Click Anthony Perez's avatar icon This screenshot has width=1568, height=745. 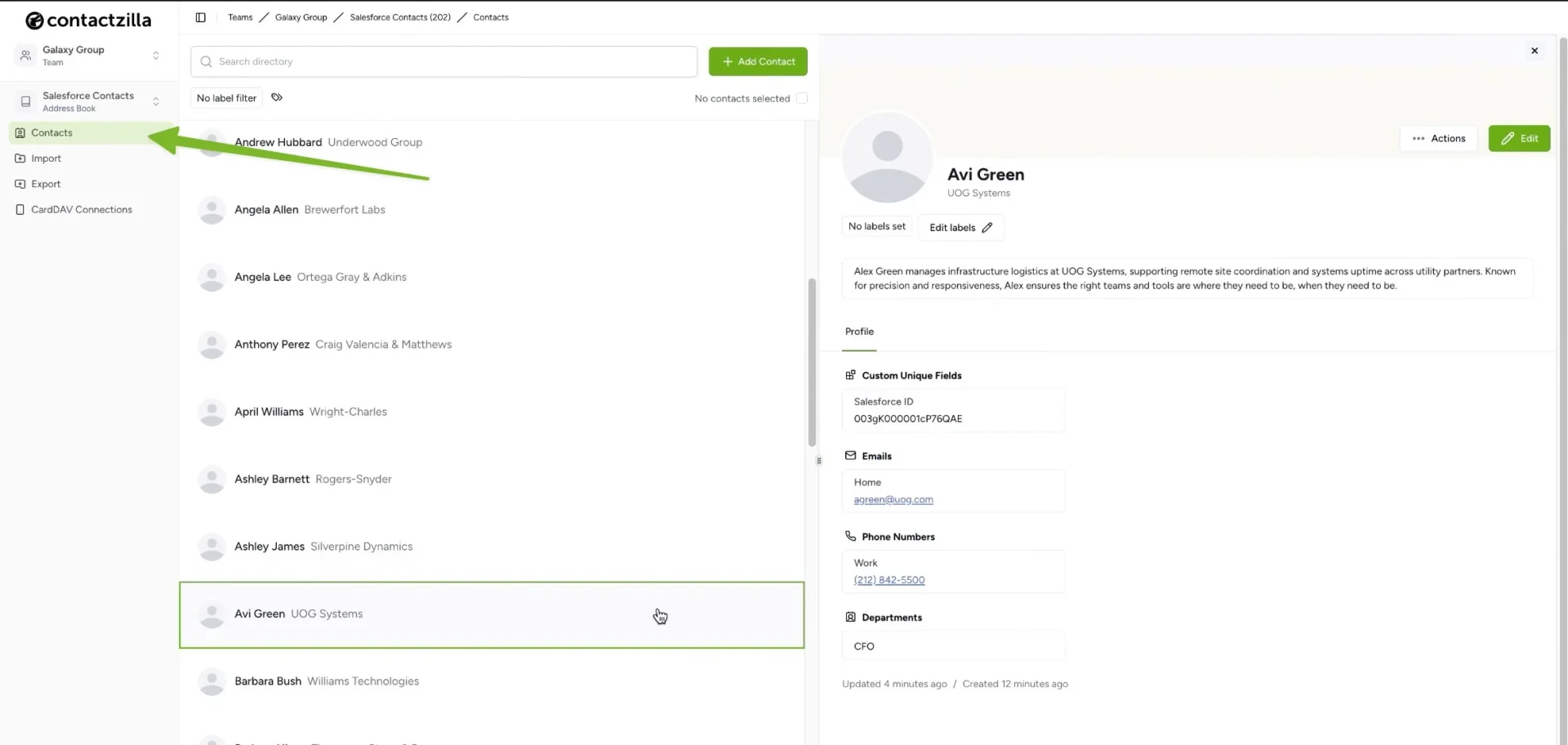tap(212, 345)
